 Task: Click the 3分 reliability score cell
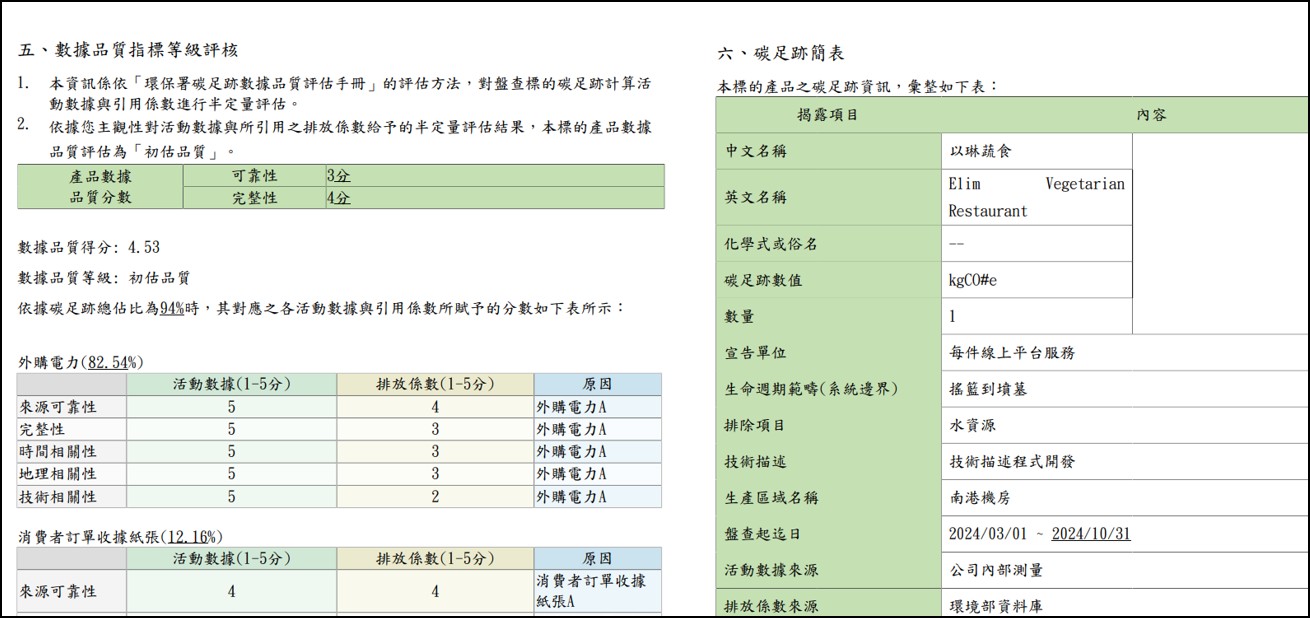(x=339, y=176)
